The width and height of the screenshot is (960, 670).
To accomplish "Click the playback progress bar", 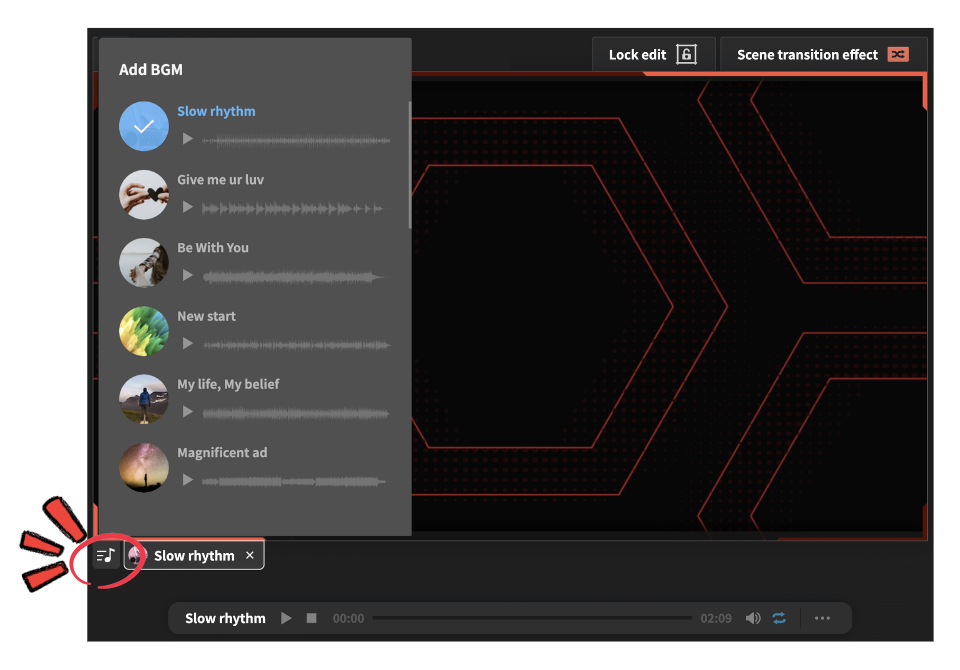I will [532, 618].
